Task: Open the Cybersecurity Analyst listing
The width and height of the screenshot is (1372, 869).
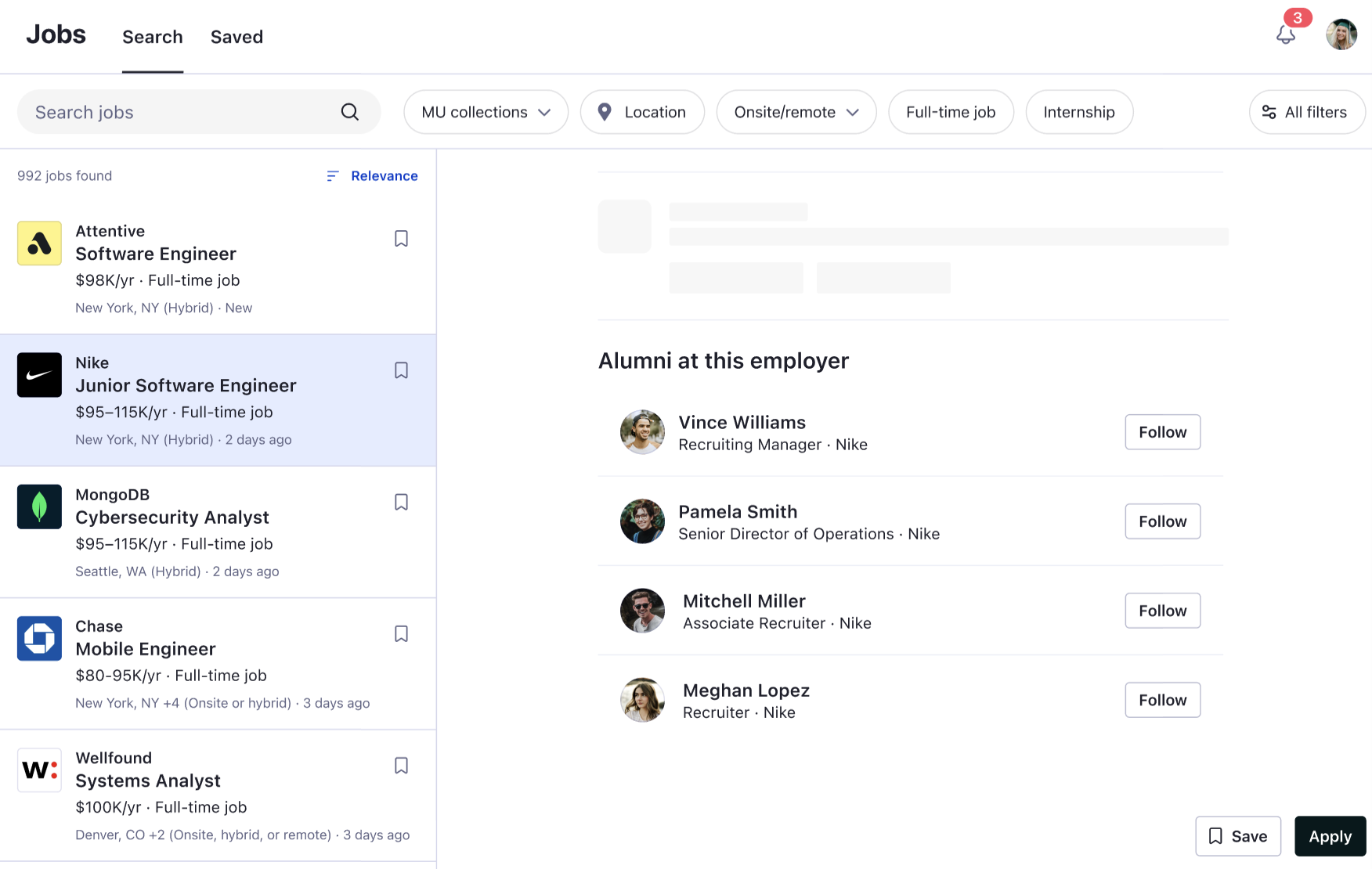Action: pyautogui.click(x=218, y=532)
